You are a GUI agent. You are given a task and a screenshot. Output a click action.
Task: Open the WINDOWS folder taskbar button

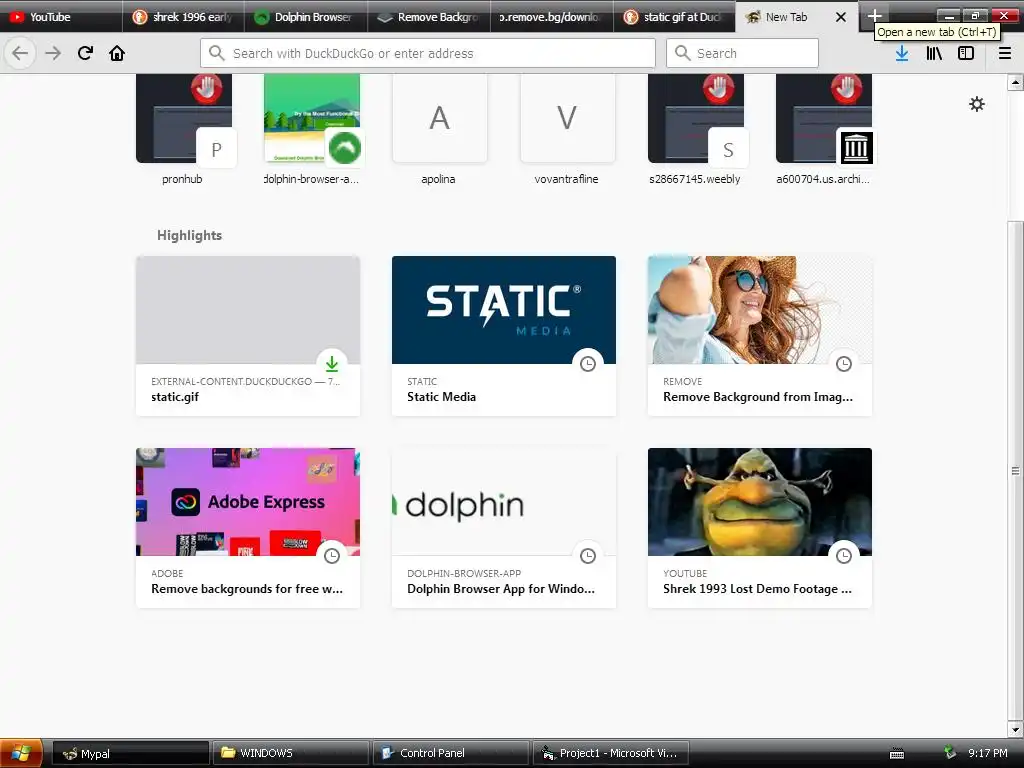pos(291,753)
